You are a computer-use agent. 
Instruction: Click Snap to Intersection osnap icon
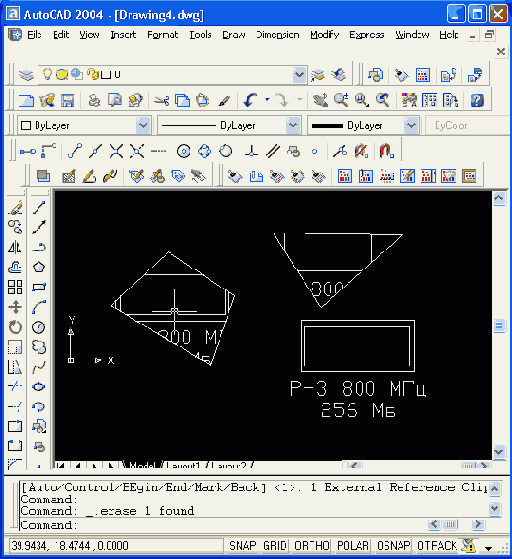pos(116,151)
